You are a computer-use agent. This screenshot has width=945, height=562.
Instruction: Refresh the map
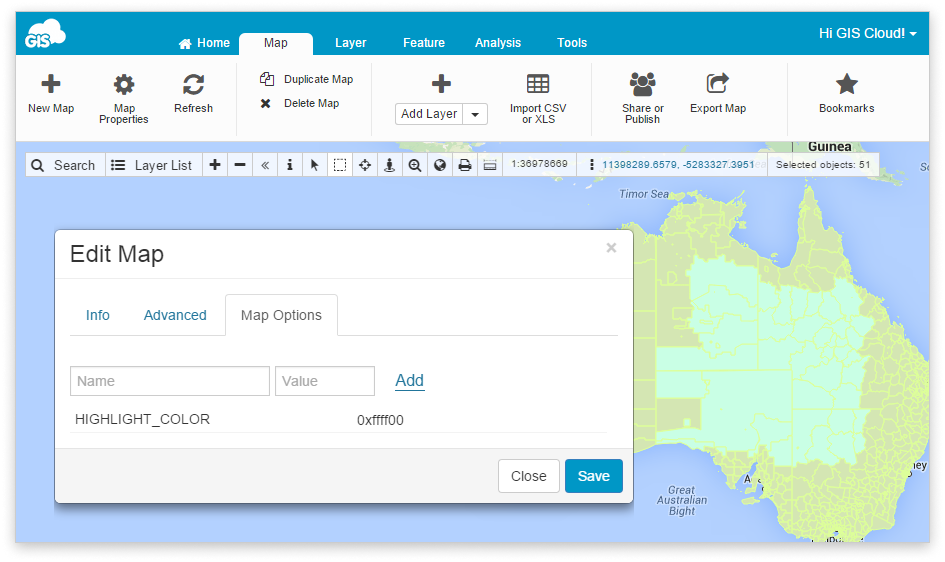coord(193,93)
